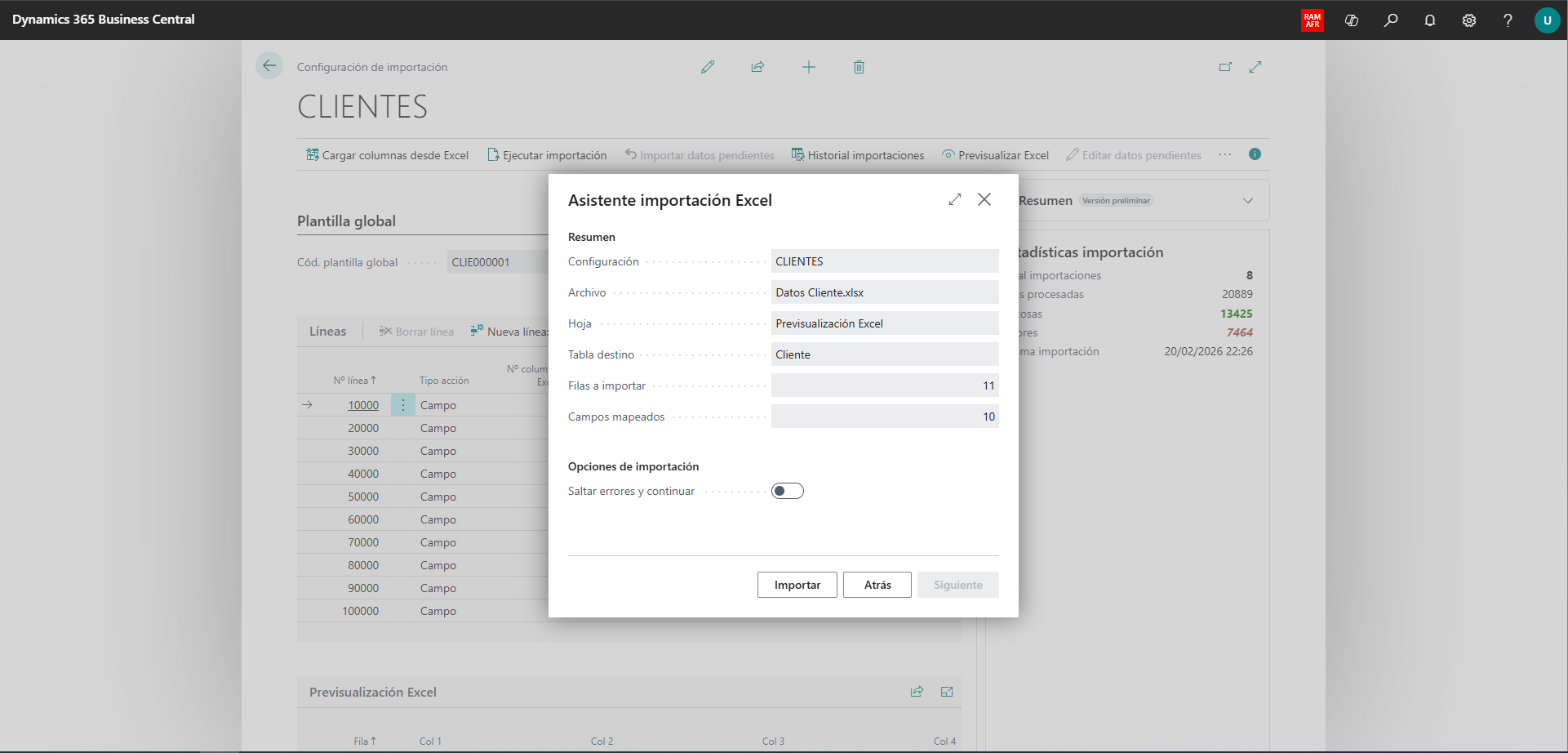This screenshot has width=1568, height=753.
Task: Select Cargar columnas desde Excel action
Action: [x=388, y=155]
